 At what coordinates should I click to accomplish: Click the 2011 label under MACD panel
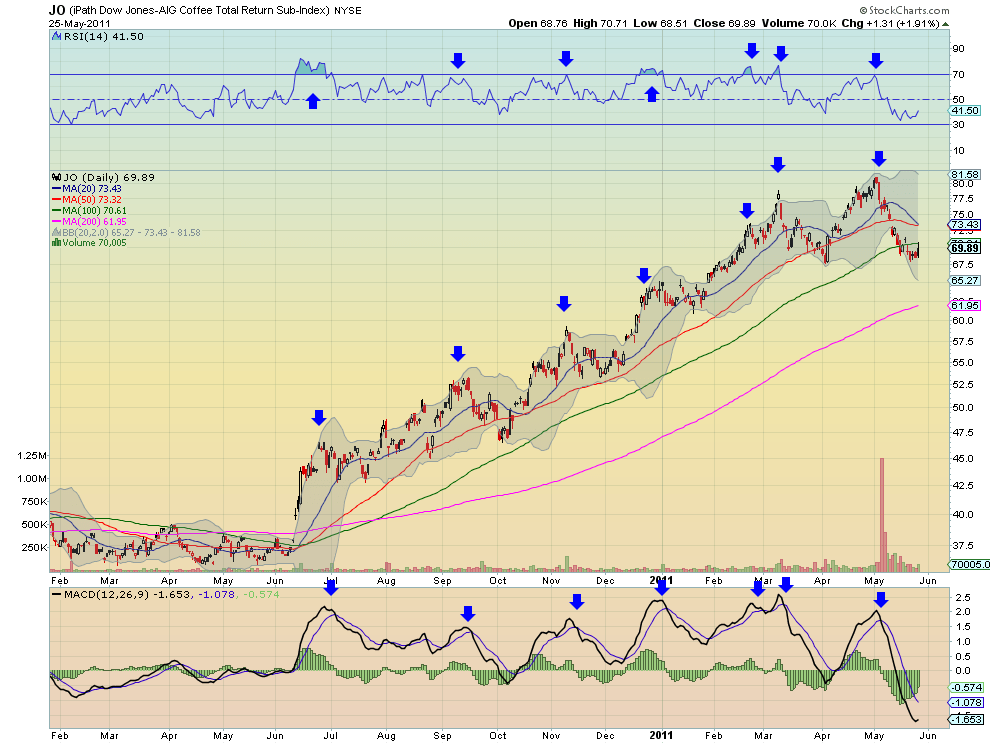(662, 735)
